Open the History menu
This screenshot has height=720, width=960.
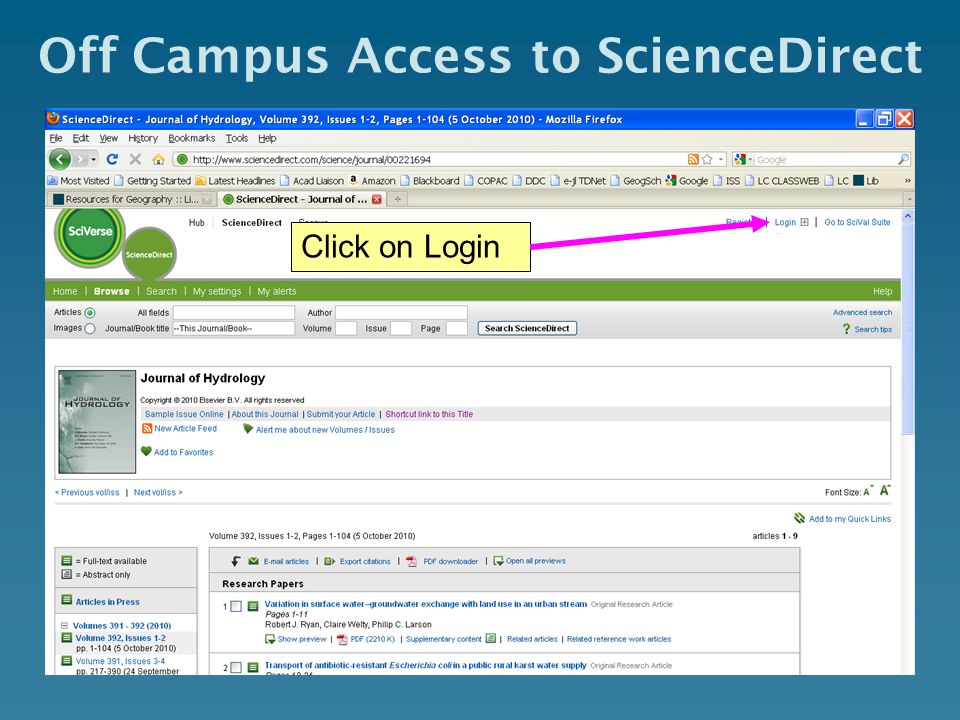pos(143,138)
